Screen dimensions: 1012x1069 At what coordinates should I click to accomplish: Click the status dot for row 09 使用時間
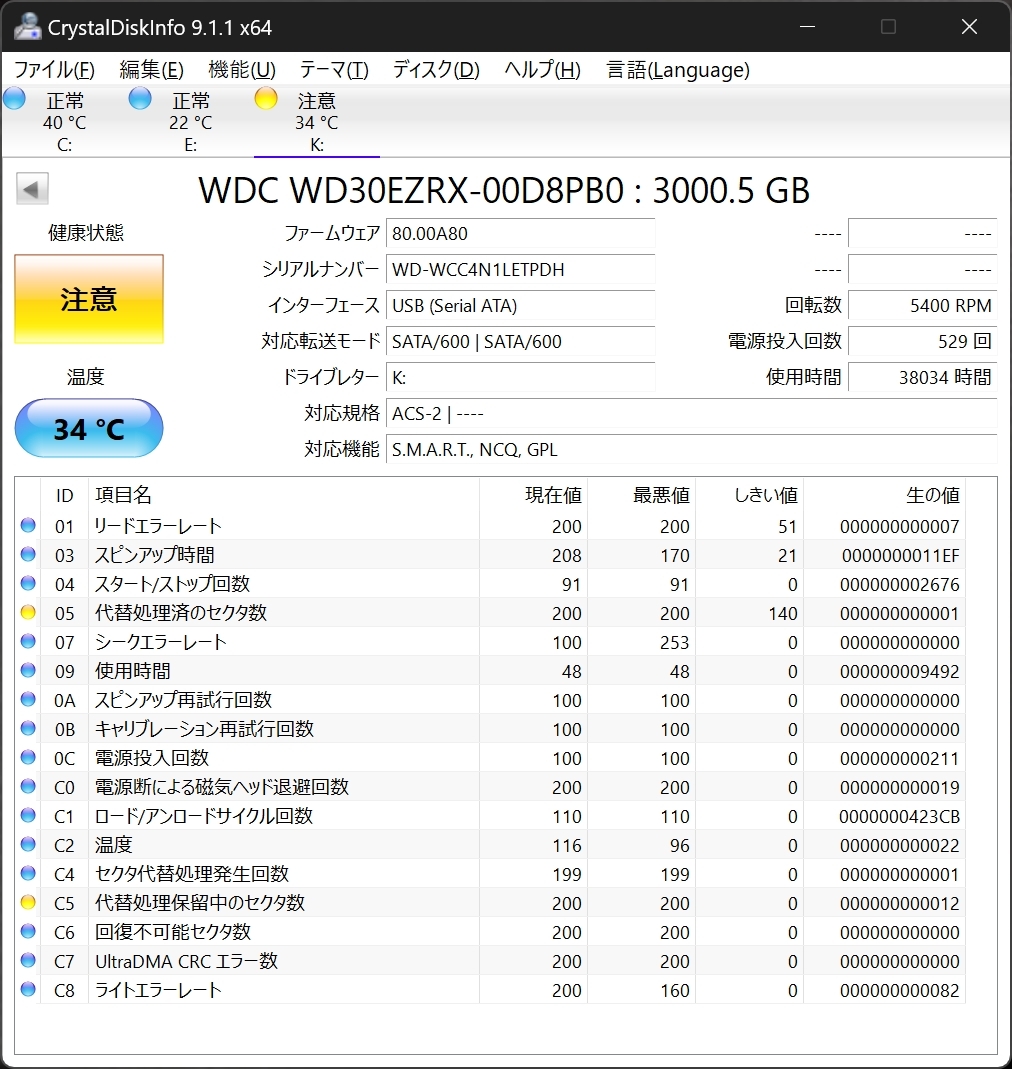pos(28,670)
